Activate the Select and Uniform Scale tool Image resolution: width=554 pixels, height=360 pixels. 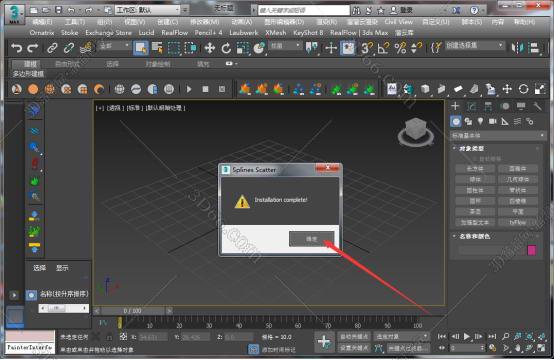243,48
